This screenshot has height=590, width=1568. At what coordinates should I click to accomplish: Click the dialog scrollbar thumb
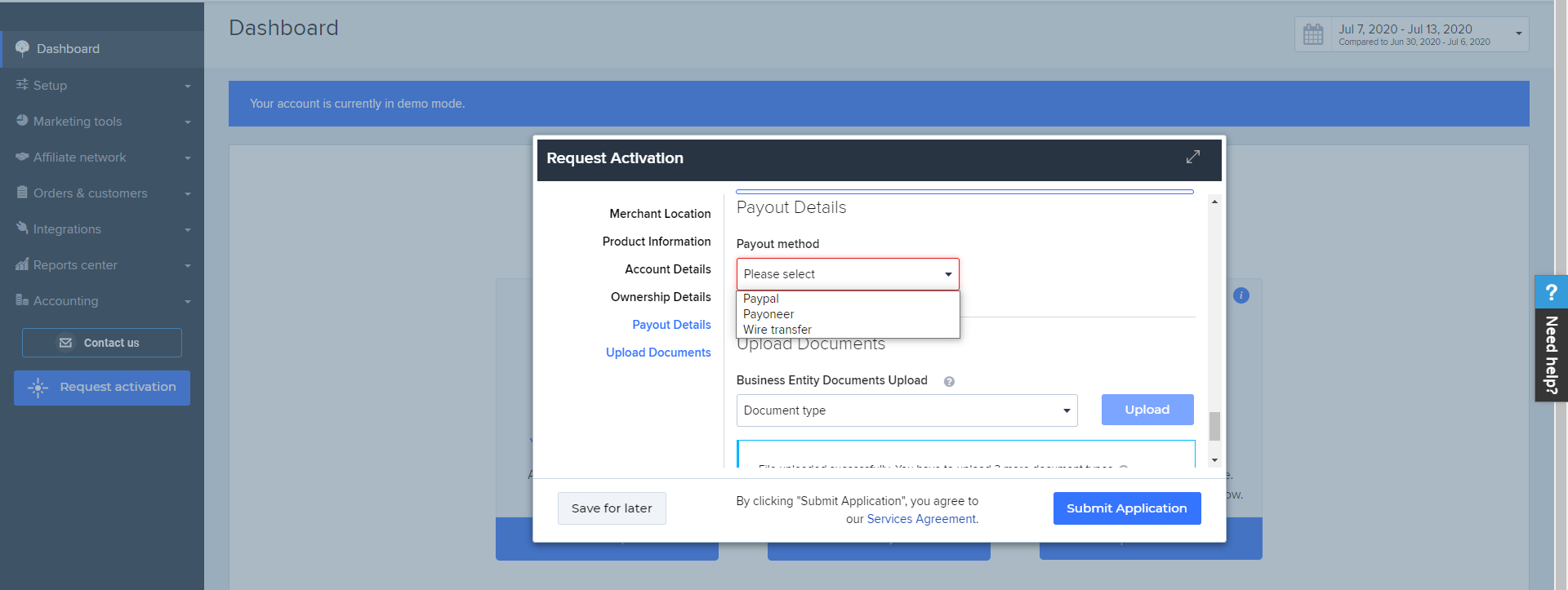(x=1214, y=426)
